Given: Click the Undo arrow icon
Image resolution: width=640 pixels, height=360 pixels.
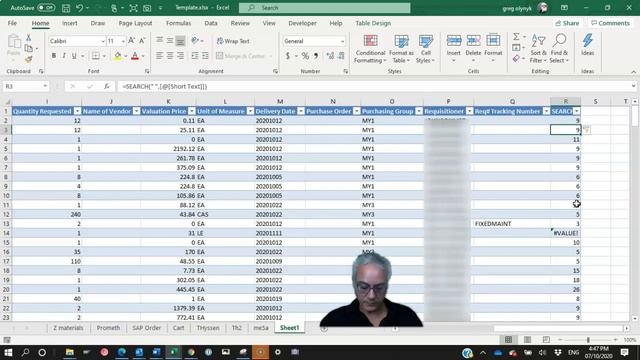Looking at the screenshot, I should click(x=80, y=8).
